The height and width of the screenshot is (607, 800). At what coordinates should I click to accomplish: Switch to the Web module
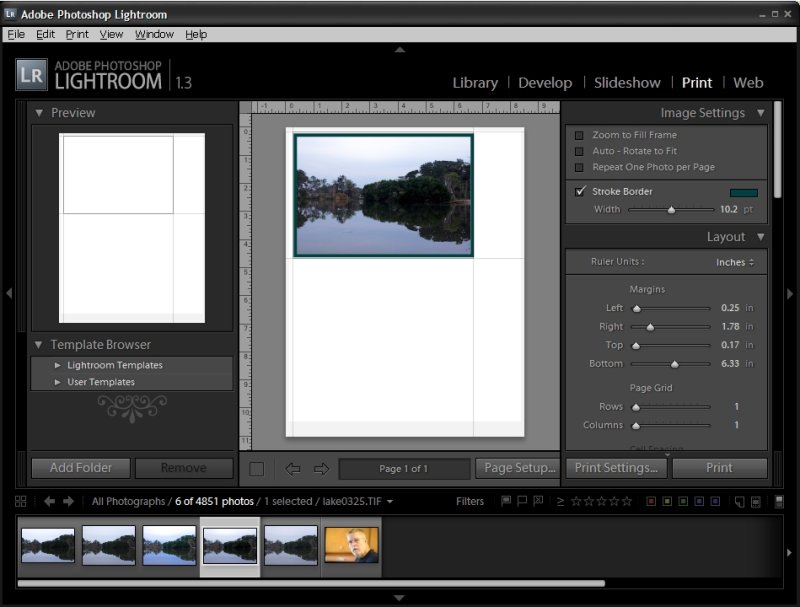point(748,83)
